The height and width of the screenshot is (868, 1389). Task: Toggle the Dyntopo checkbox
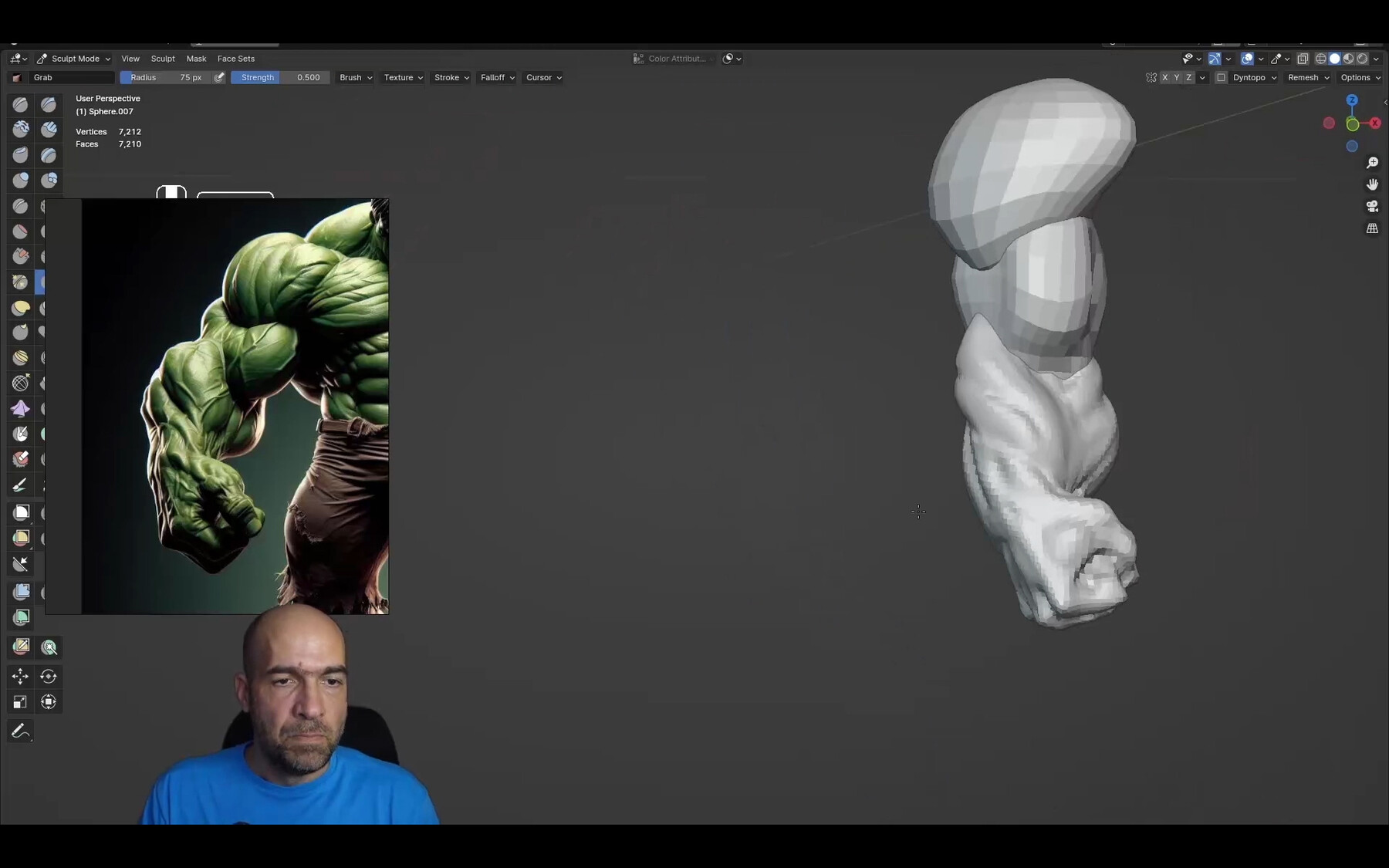click(x=1221, y=78)
